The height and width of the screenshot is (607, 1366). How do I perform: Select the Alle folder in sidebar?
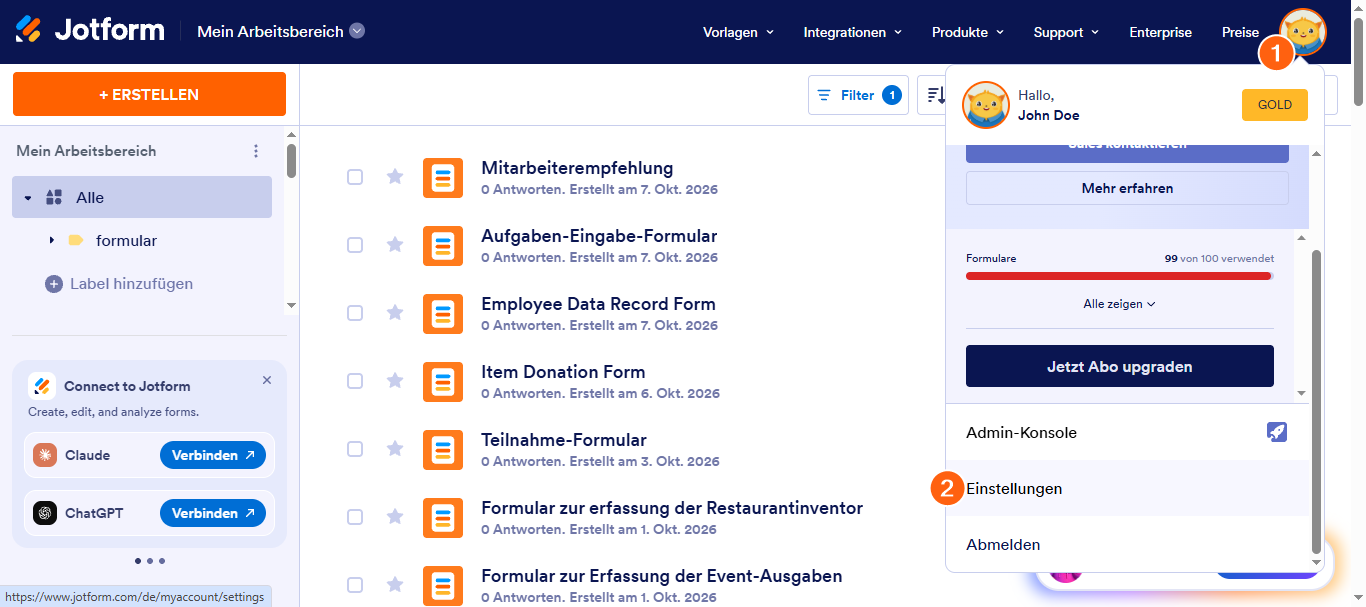(x=142, y=197)
